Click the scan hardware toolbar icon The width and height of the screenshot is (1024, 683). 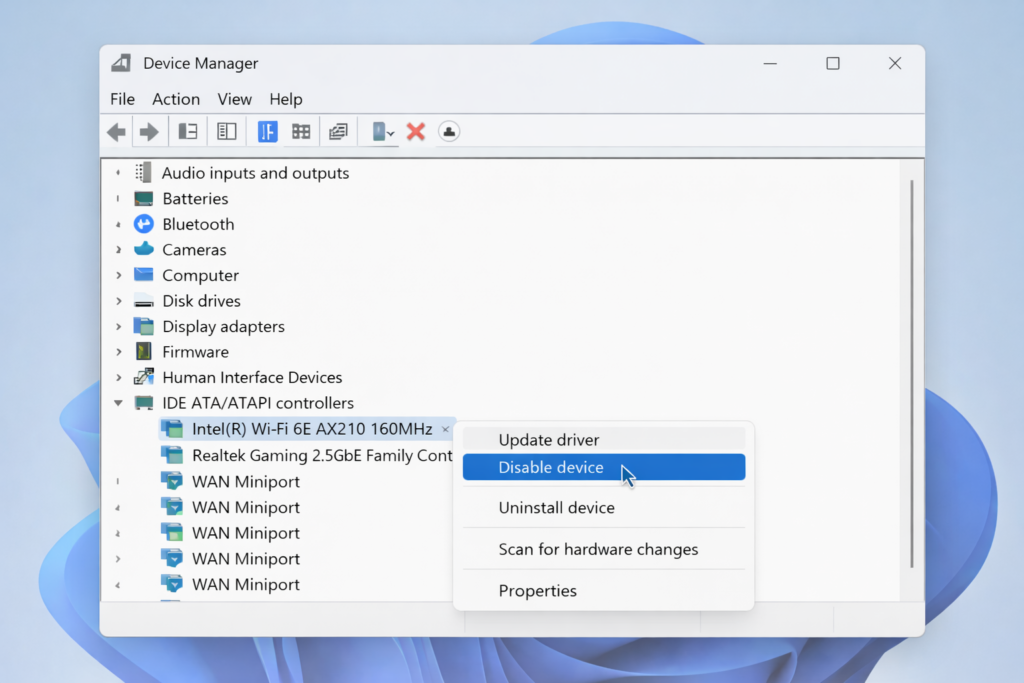338,132
